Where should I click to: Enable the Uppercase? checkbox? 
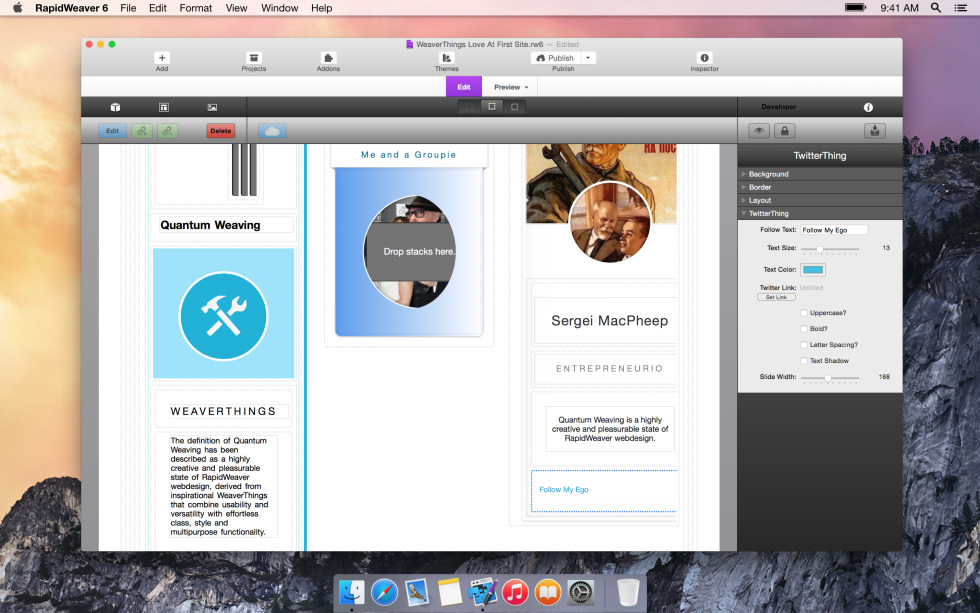(x=804, y=312)
